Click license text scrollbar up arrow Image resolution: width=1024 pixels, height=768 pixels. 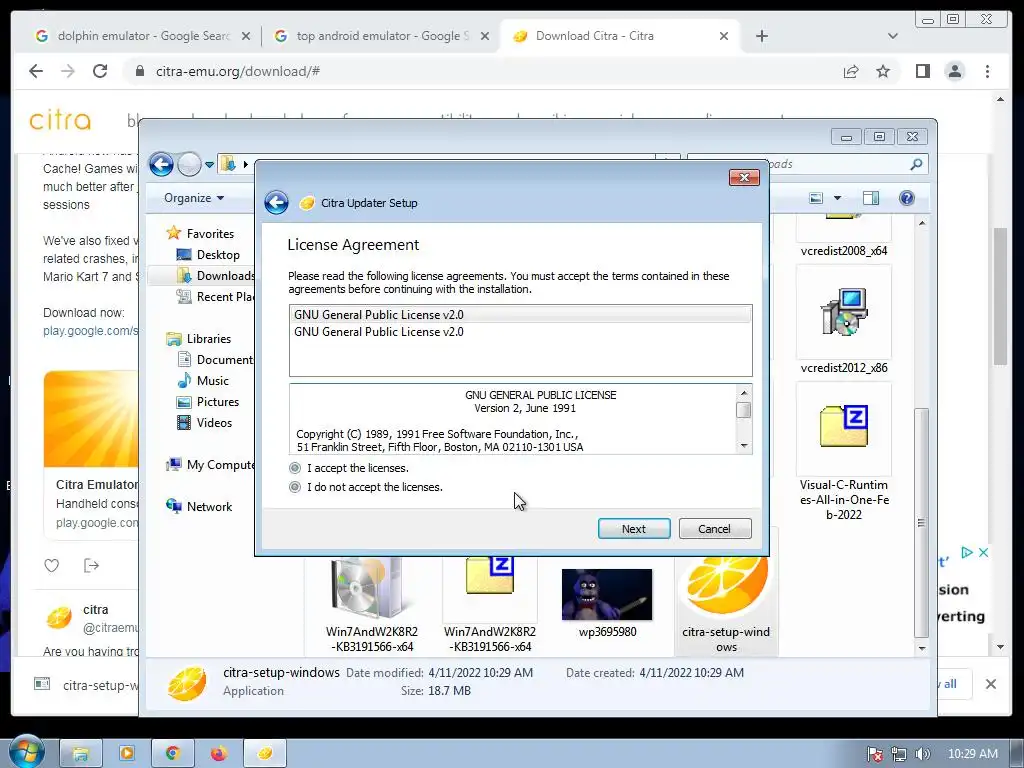click(743, 392)
